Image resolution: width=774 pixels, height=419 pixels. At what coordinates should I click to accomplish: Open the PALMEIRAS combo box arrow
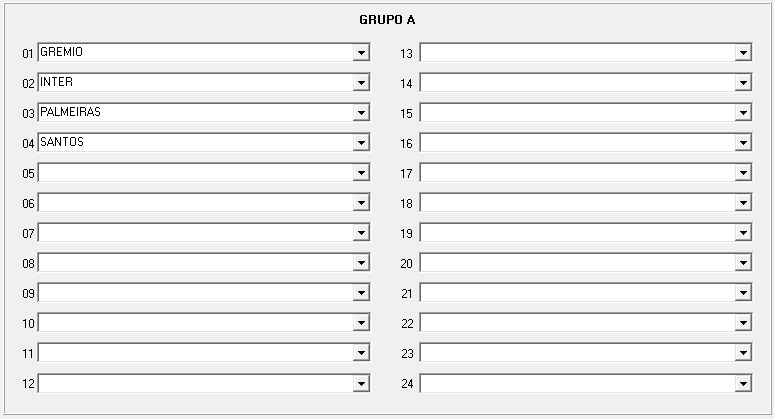(x=361, y=113)
